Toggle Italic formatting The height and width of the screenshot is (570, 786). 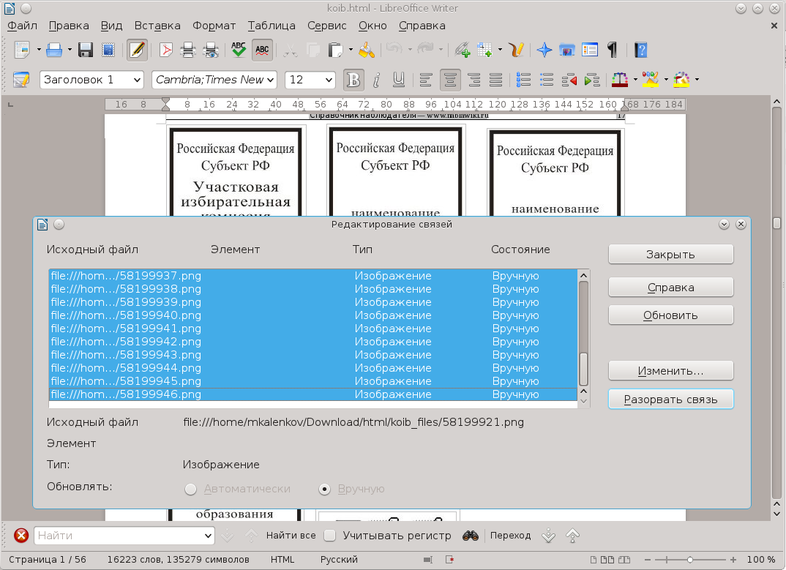coord(376,79)
